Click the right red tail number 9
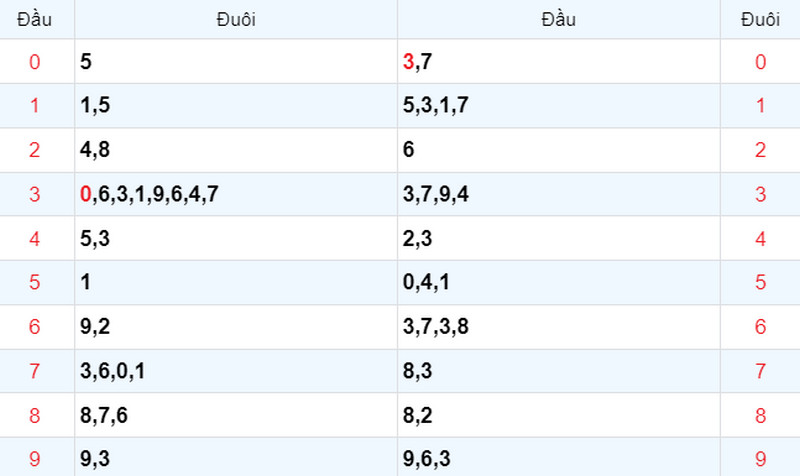 tap(760, 459)
